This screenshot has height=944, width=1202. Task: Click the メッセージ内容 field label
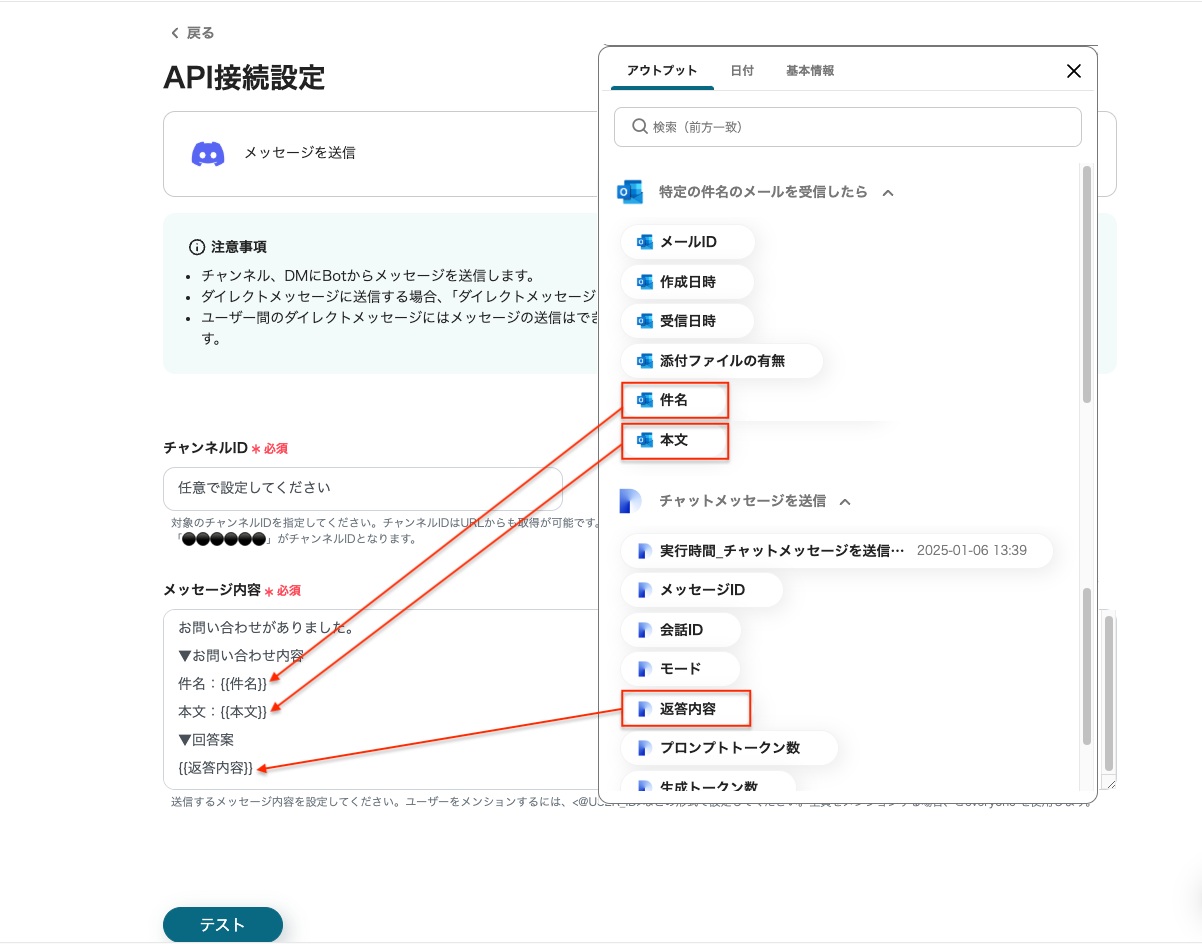tap(212, 590)
